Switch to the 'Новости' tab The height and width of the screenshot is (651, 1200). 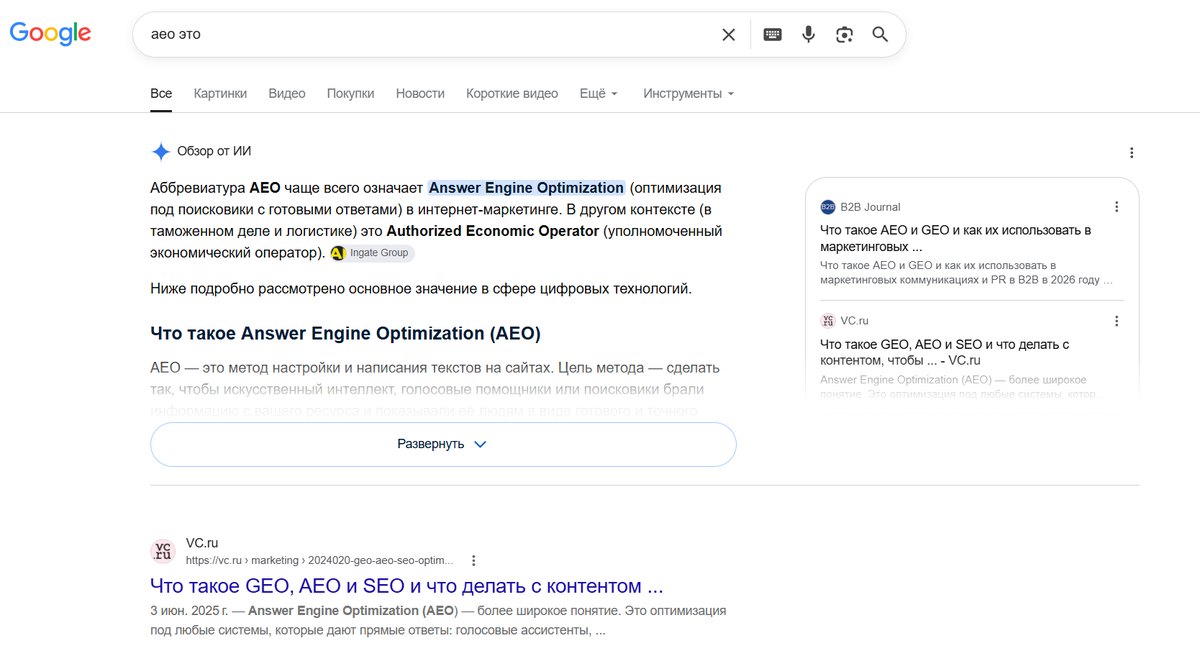[x=420, y=93]
